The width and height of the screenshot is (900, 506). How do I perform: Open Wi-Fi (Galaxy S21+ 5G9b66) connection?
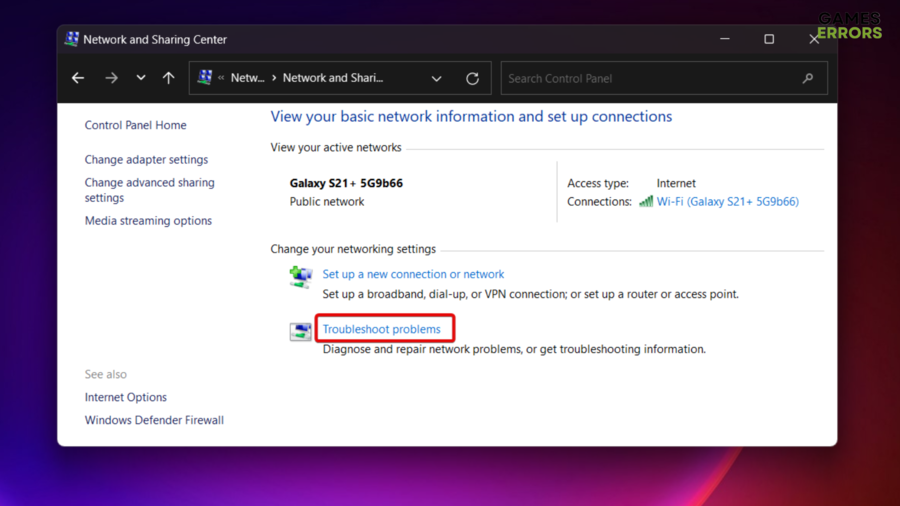727,201
